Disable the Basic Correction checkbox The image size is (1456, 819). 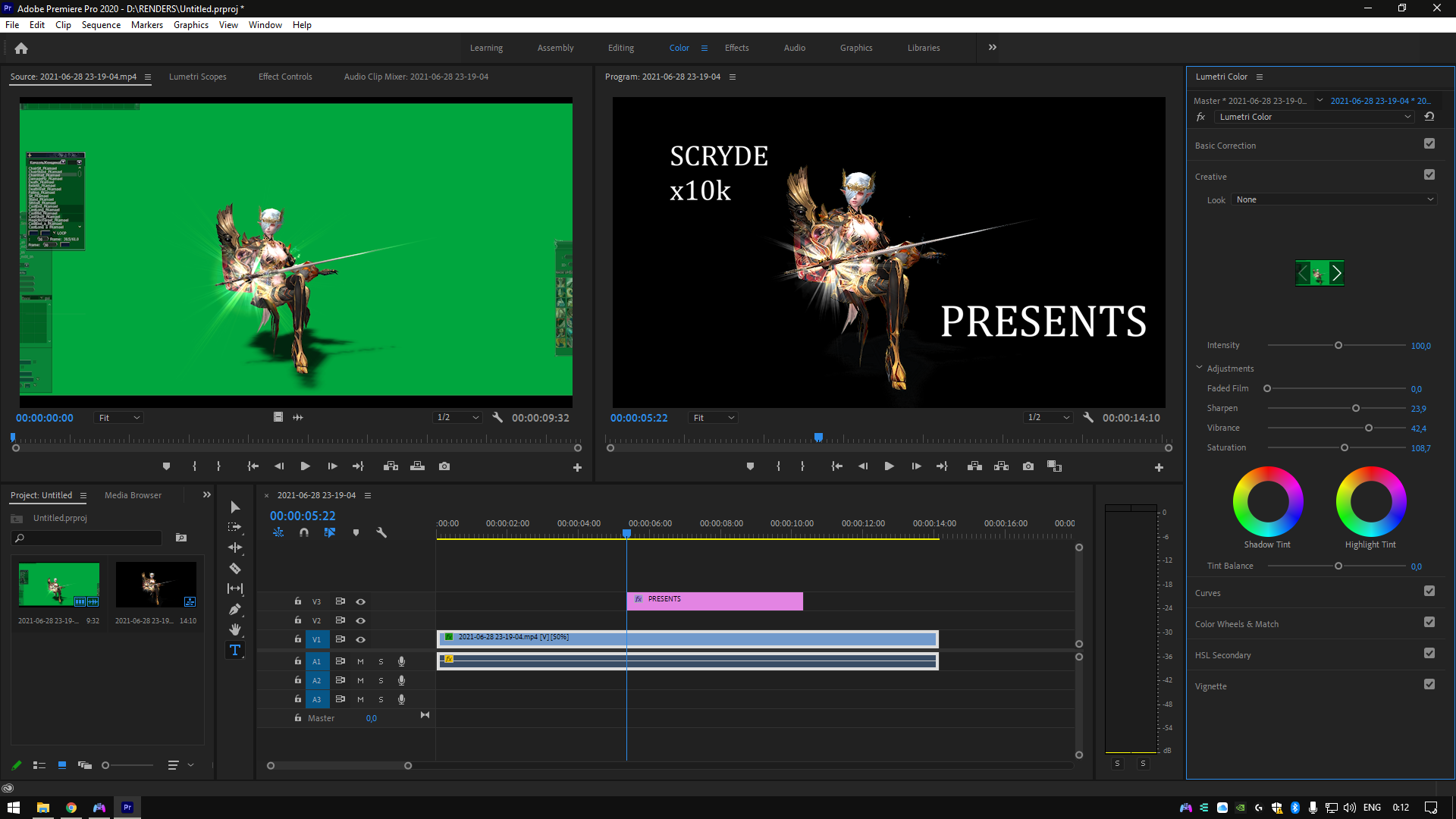[x=1429, y=144]
